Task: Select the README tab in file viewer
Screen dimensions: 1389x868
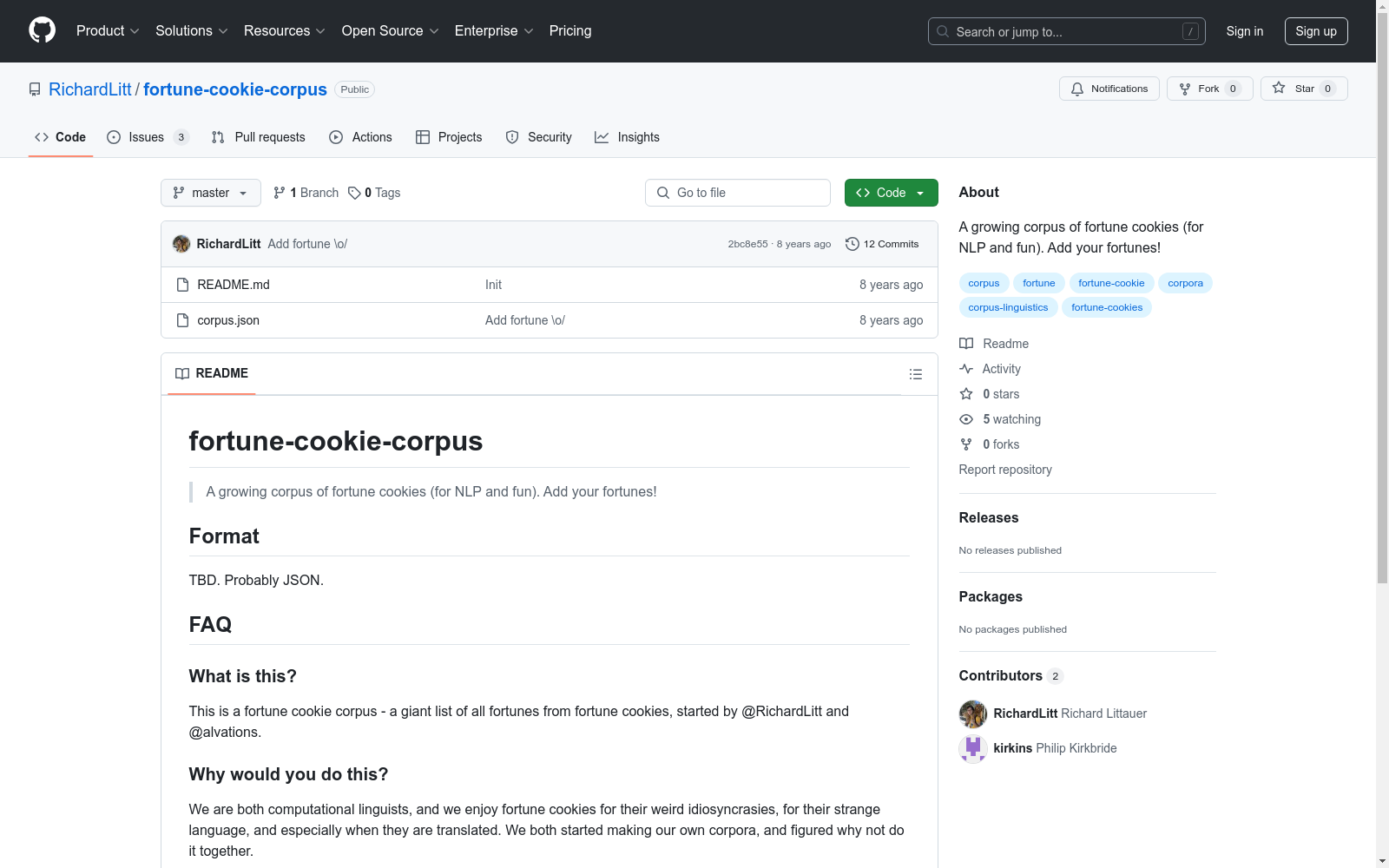Action: coord(212,373)
